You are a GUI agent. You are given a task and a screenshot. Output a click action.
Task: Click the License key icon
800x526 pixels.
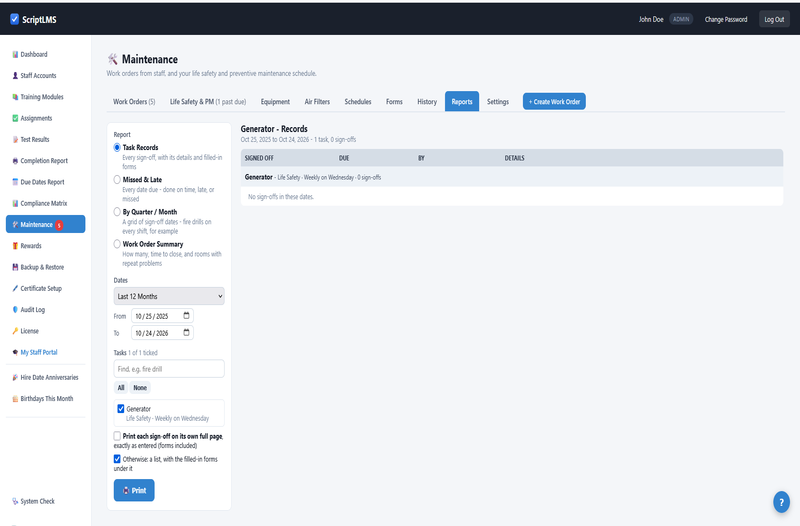point(15,331)
